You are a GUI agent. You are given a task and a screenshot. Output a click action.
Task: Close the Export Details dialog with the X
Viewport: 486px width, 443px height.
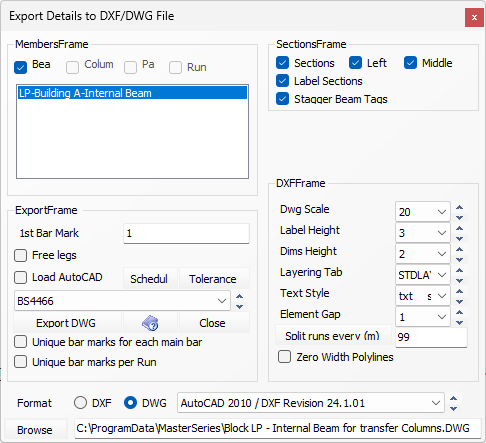pyautogui.click(x=474, y=17)
